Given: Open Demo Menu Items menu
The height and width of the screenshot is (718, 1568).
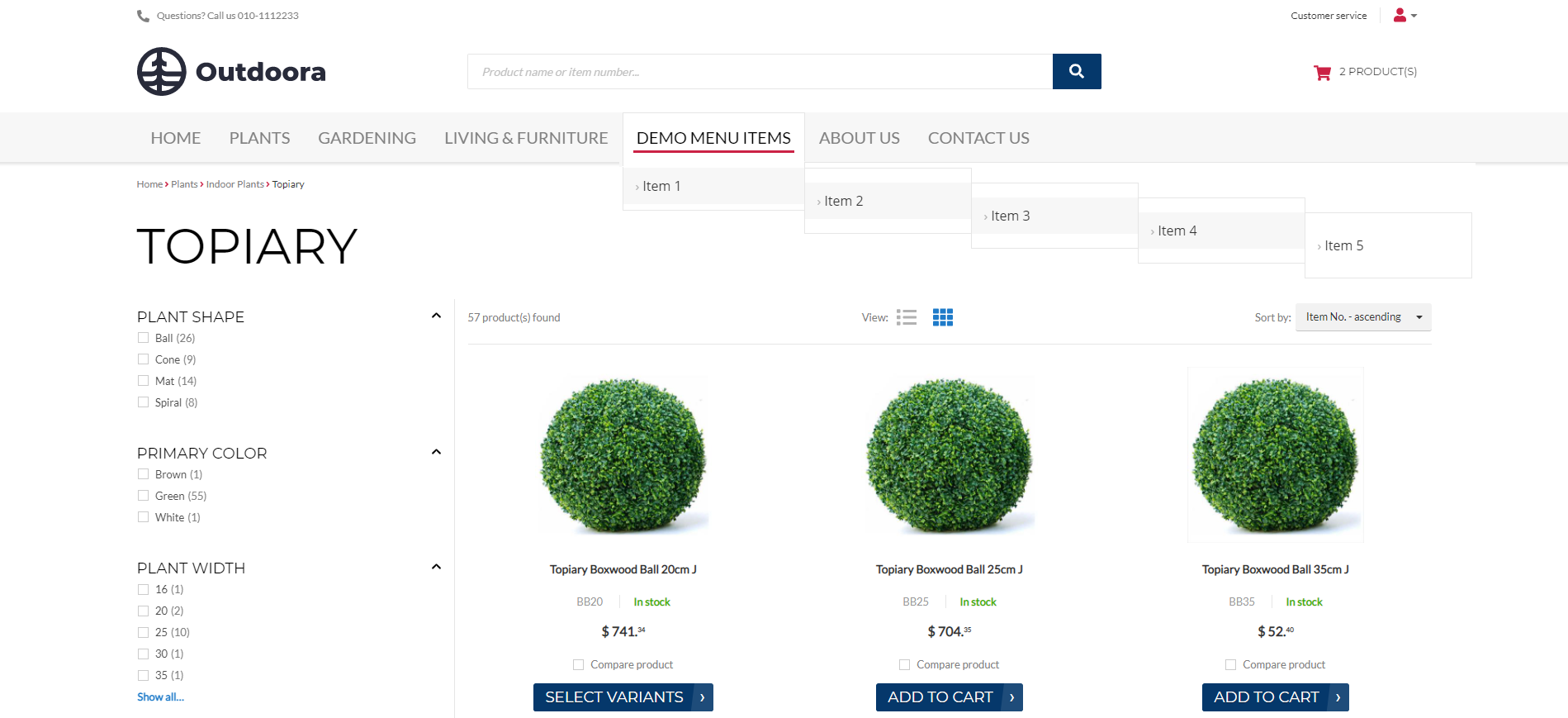Looking at the screenshot, I should tap(713, 138).
